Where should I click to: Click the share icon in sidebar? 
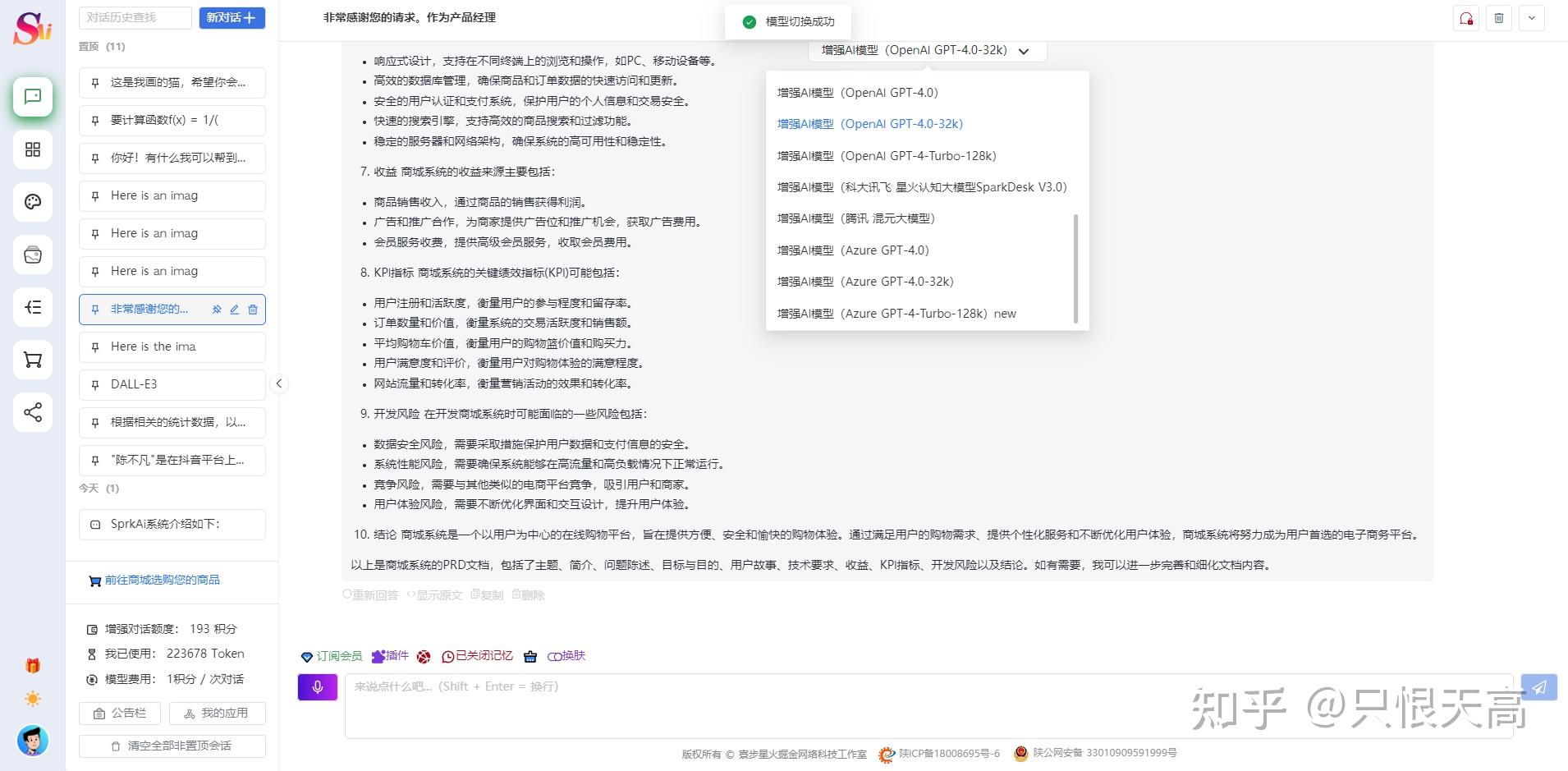click(32, 412)
